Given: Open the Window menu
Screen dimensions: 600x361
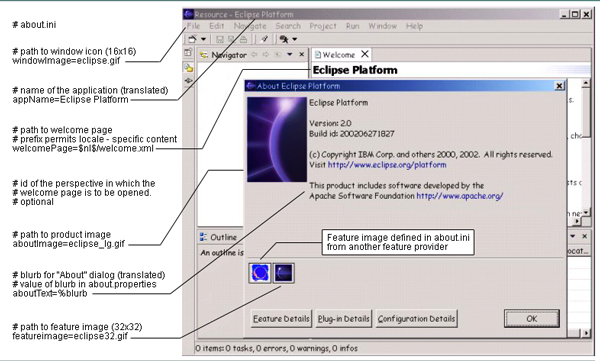Looking at the screenshot, I should click(382, 26).
